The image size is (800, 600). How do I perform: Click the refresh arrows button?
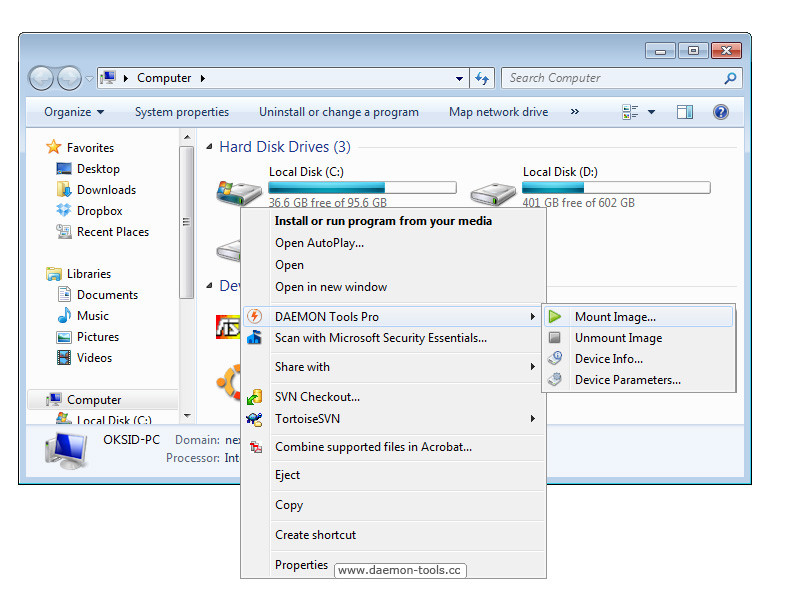[x=482, y=78]
